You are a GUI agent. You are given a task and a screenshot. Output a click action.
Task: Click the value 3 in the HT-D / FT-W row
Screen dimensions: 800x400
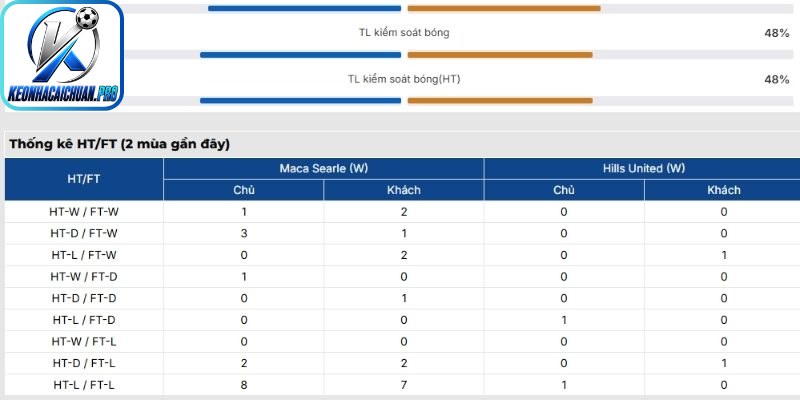244,233
